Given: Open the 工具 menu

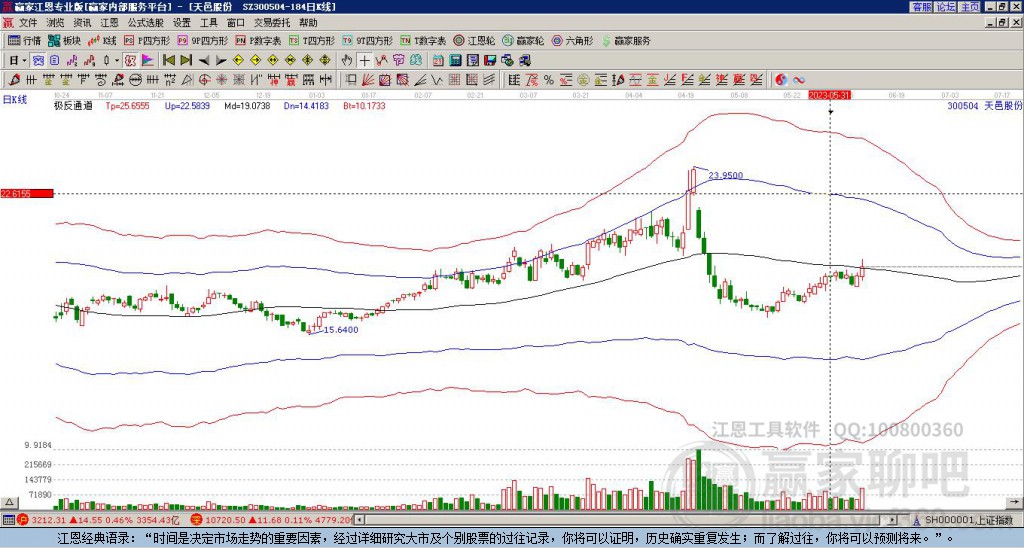Looking at the screenshot, I should coord(209,23).
